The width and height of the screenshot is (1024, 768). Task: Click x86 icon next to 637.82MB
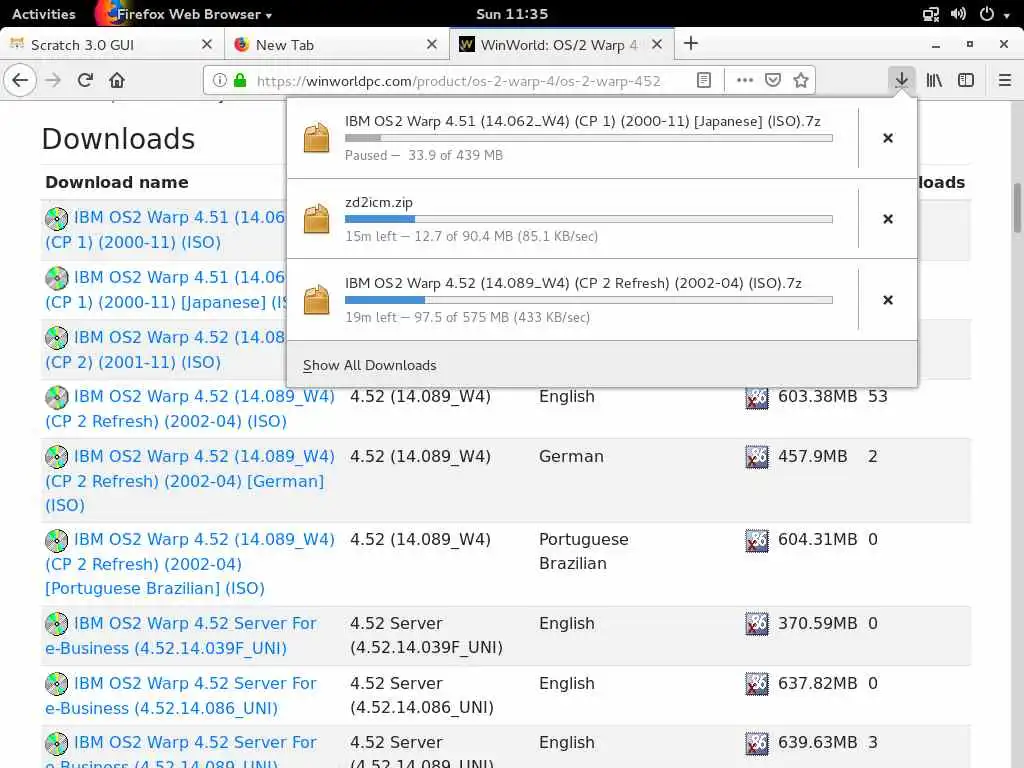757,684
